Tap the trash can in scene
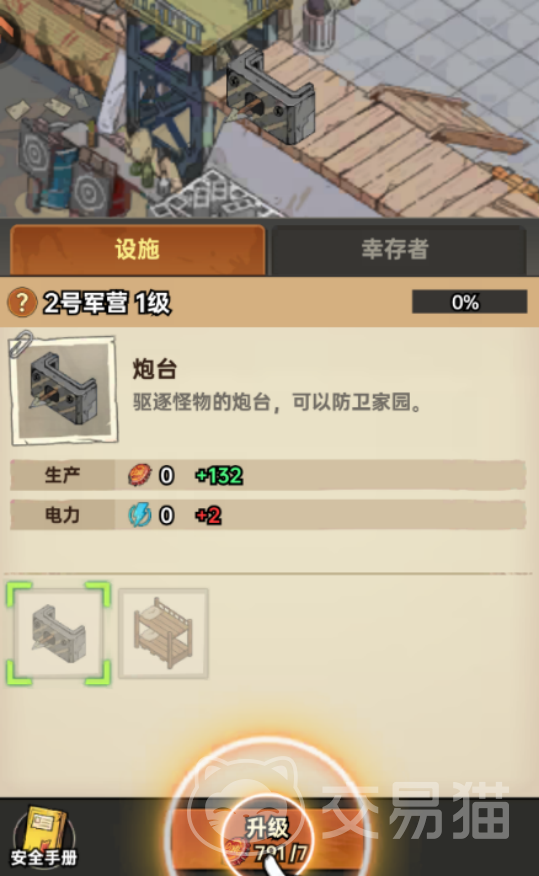Image resolution: width=539 pixels, height=876 pixels. (319, 24)
